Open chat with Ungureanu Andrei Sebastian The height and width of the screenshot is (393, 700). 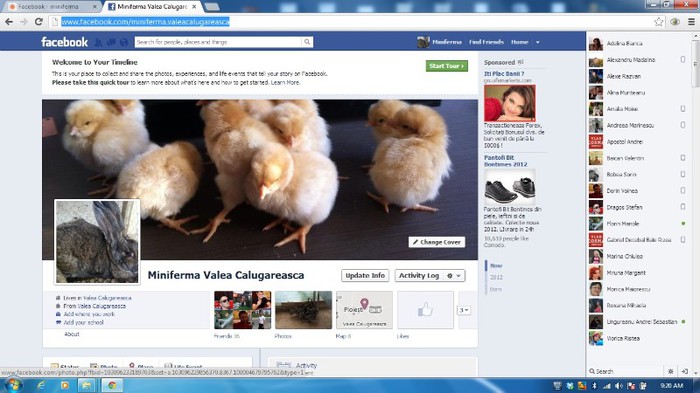point(638,322)
